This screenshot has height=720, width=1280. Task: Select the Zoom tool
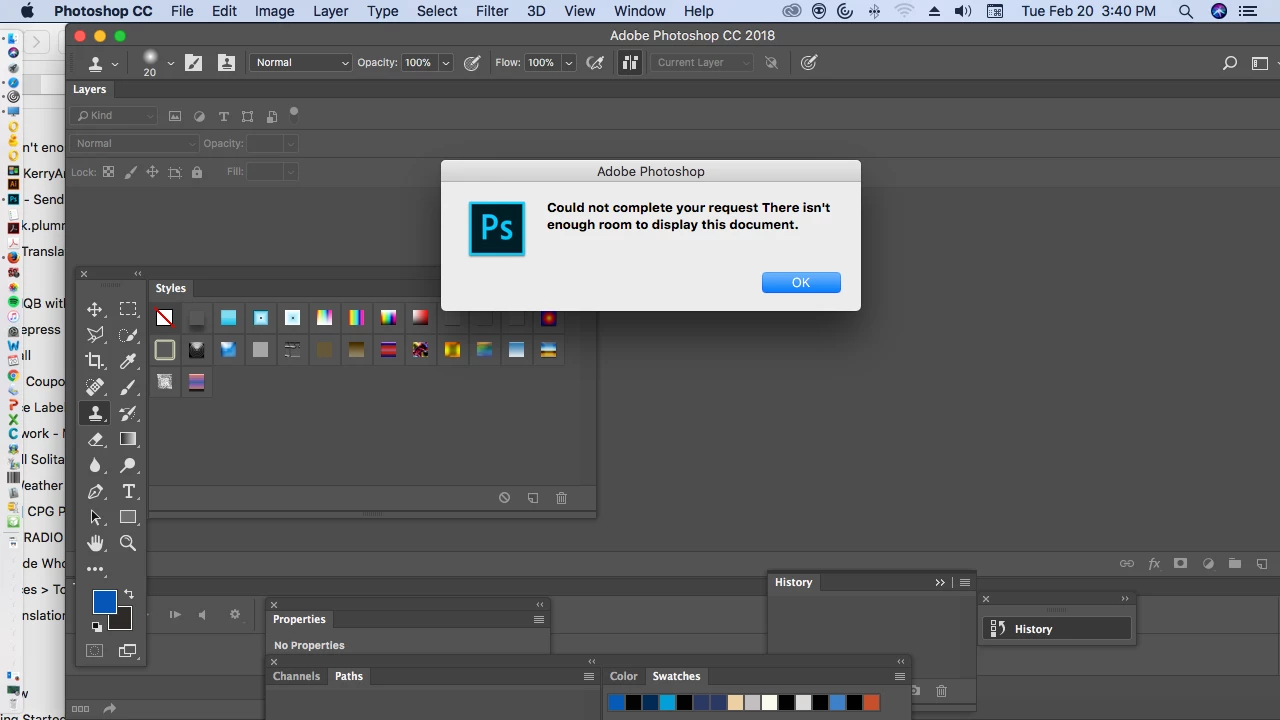click(128, 544)
